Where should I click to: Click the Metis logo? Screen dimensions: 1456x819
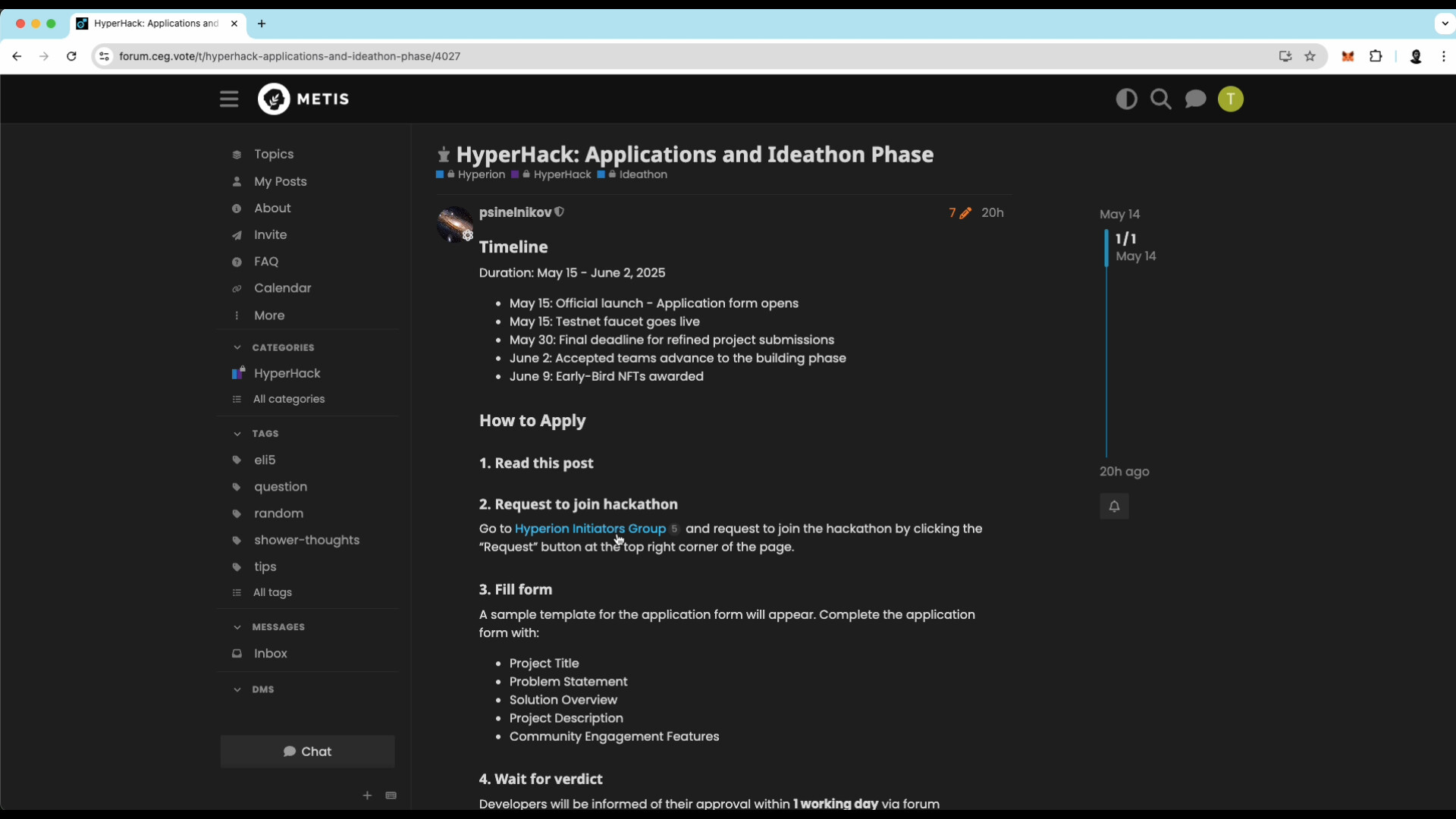pos(303,99)
